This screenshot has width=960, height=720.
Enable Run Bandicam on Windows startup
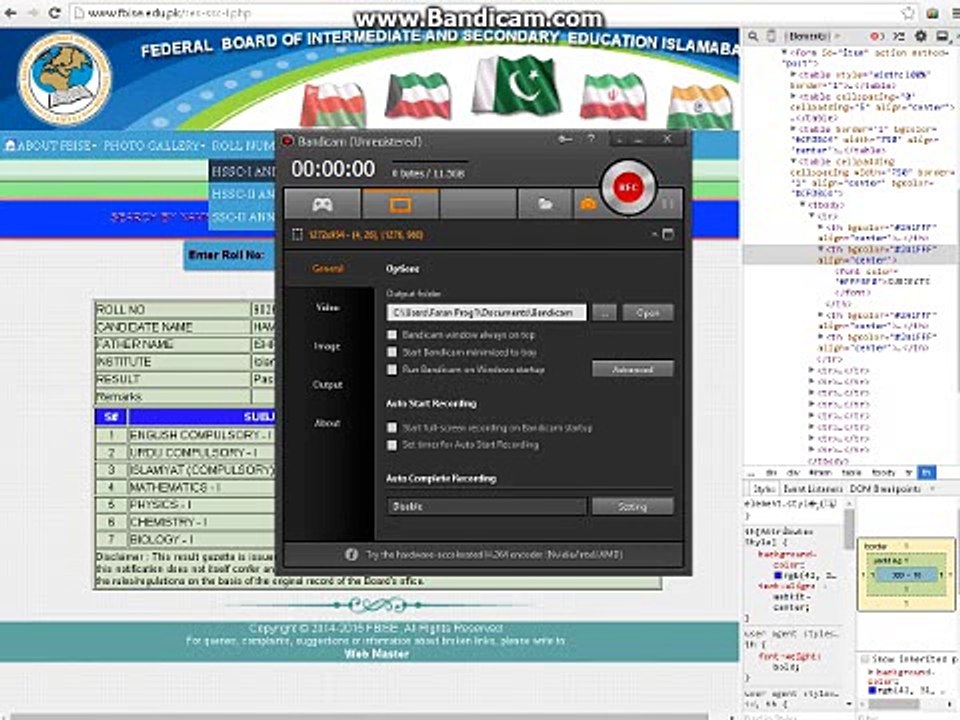coord(392,370)
